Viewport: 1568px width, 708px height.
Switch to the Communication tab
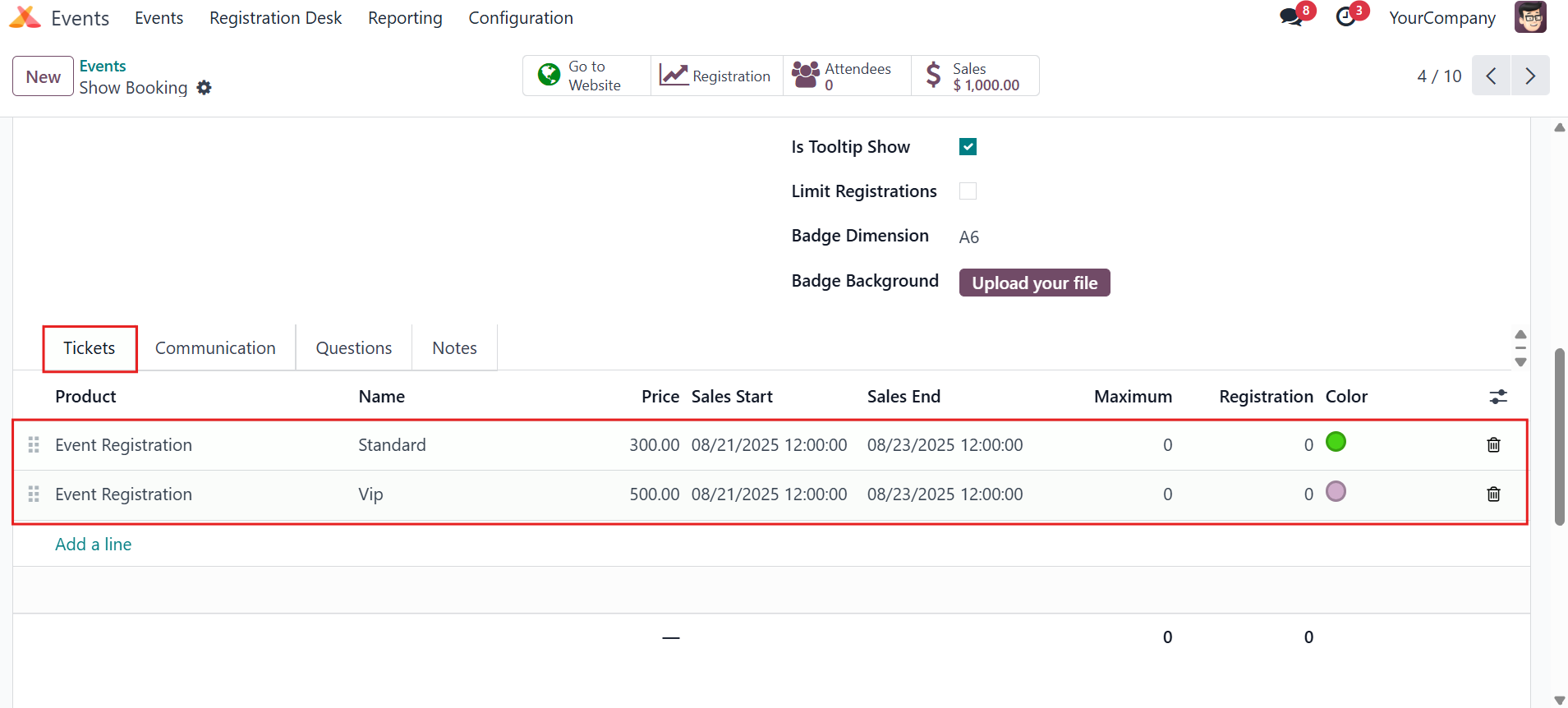pyautogui.click(x=215, y=348)
